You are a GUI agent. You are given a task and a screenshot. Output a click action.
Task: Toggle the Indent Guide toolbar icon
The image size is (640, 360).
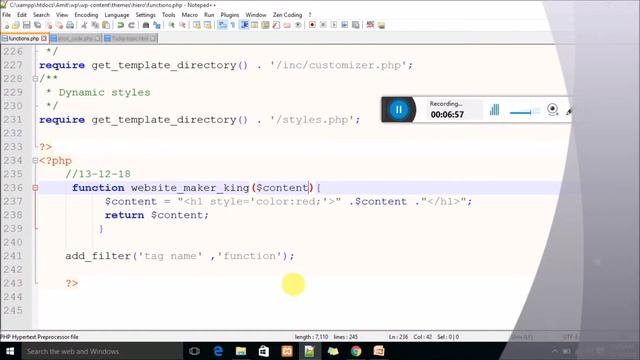(x=244, y=25)
